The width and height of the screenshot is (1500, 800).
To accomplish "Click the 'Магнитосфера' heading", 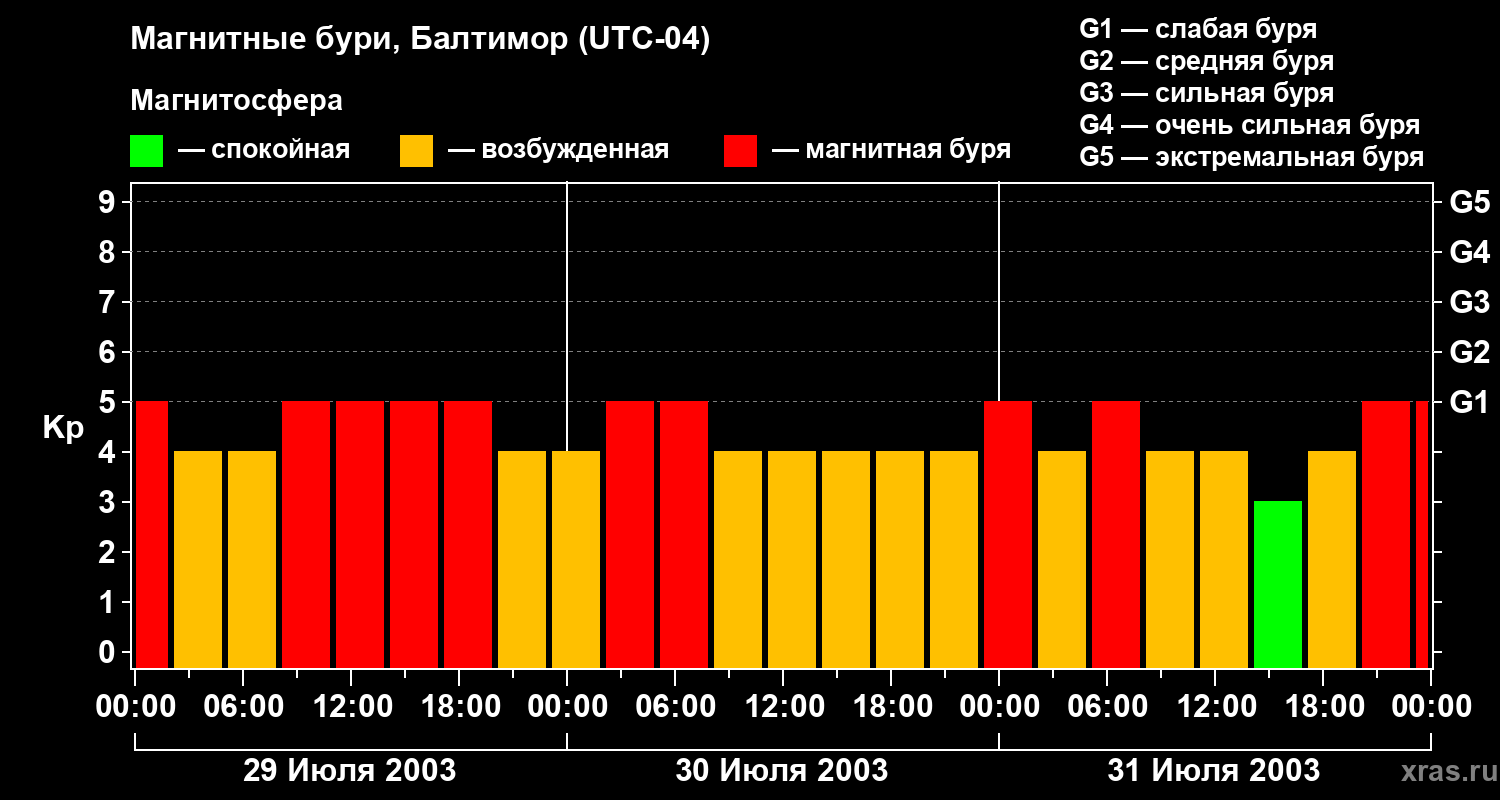I will point(236,101).
